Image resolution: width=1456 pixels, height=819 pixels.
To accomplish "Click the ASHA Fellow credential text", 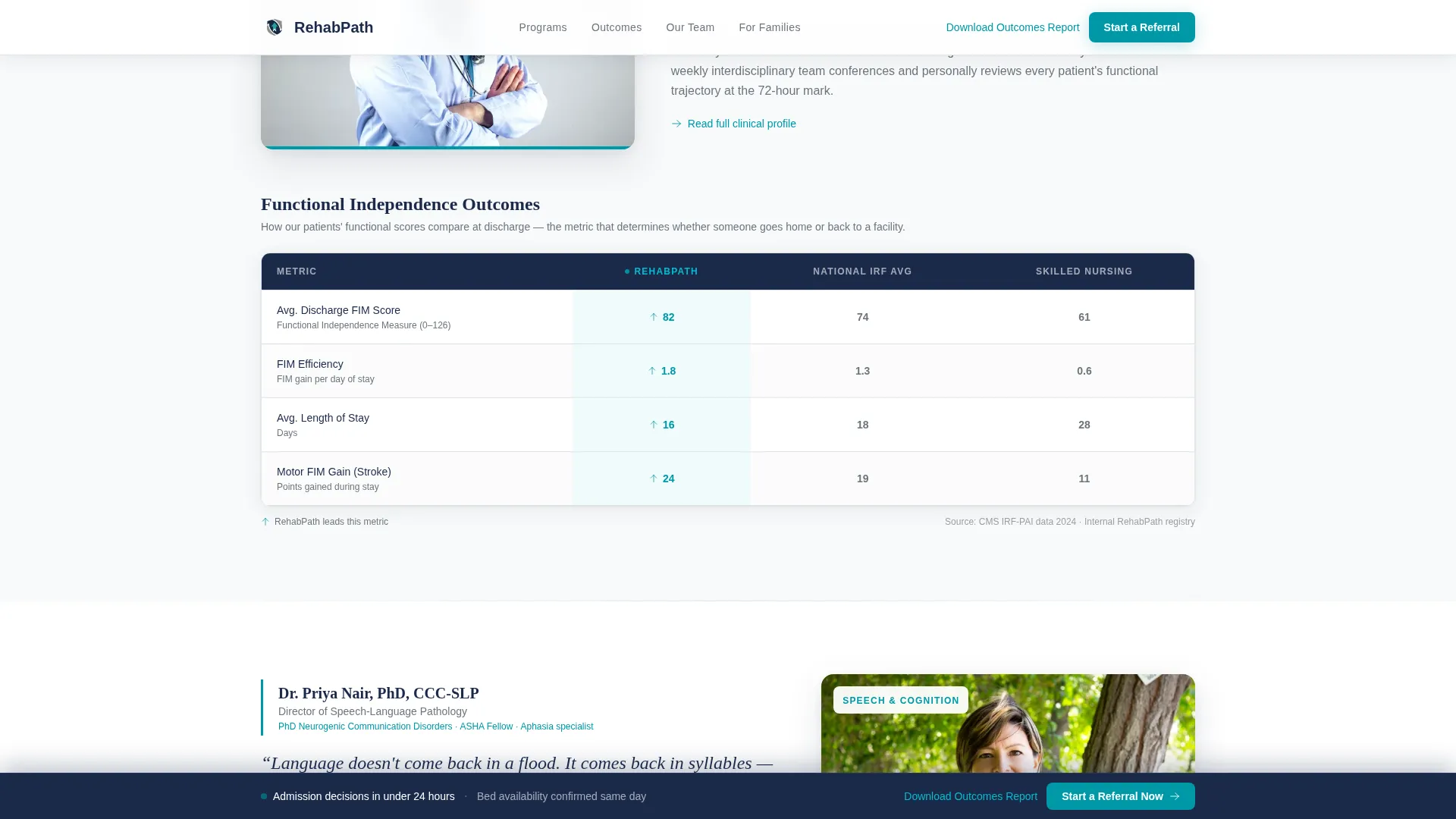I will tap(486, 726).
